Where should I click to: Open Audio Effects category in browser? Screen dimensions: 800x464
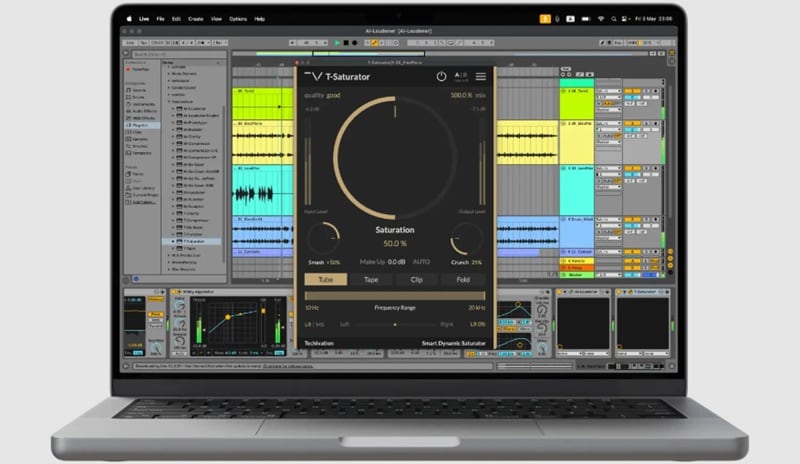[141, 111]
